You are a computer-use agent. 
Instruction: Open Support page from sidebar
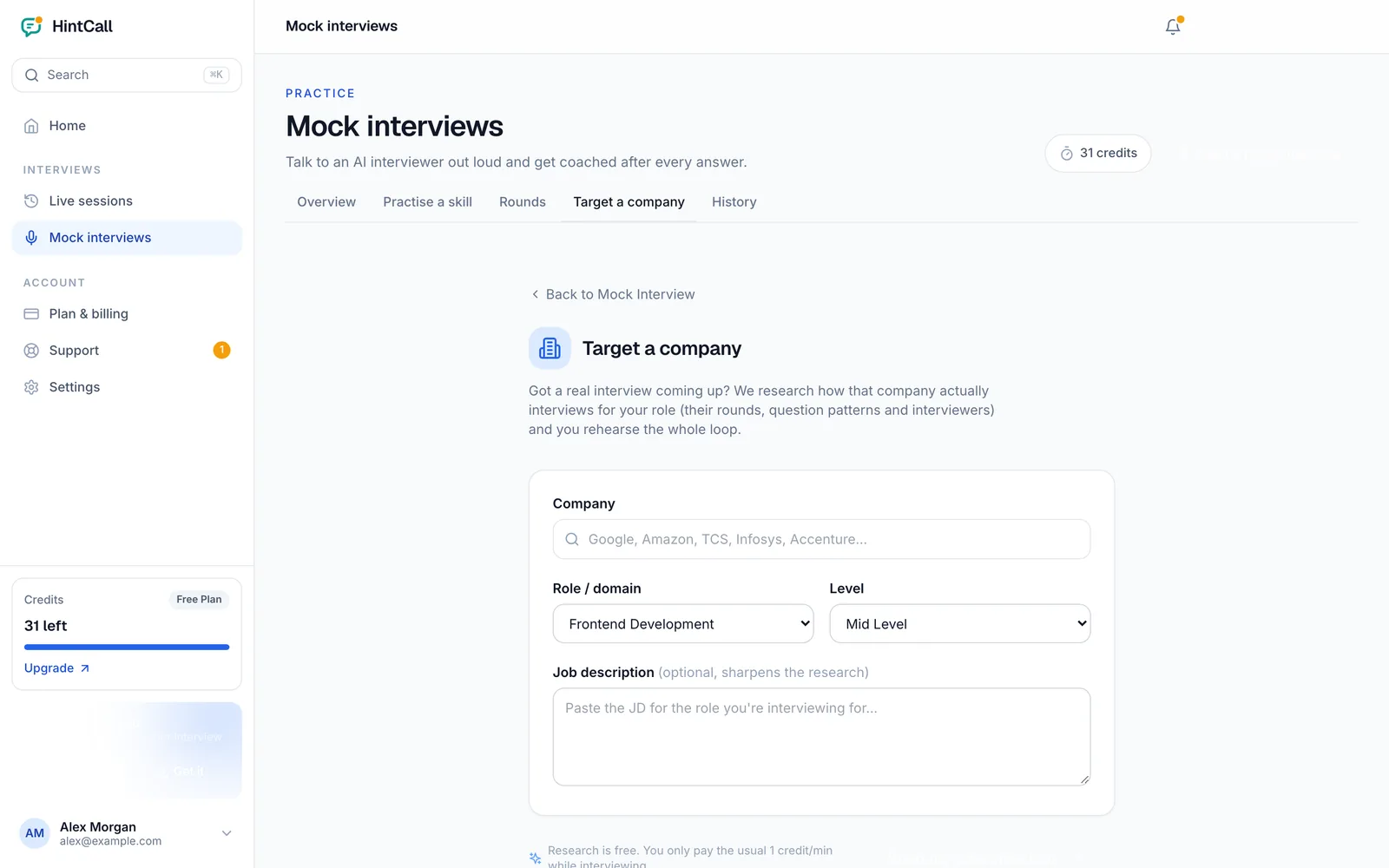(127, 351)
